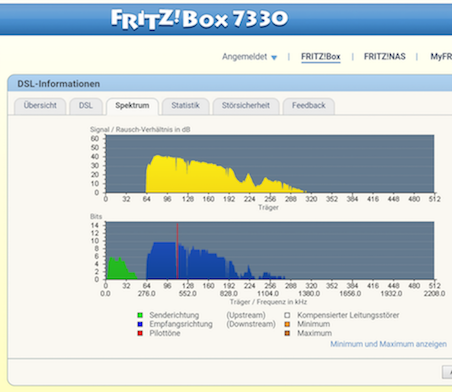Image resolution: width=452 pixels, height=392 pixels.
Task: Open the FRITZ!Box navigation link
Action: tap(321, 57)
